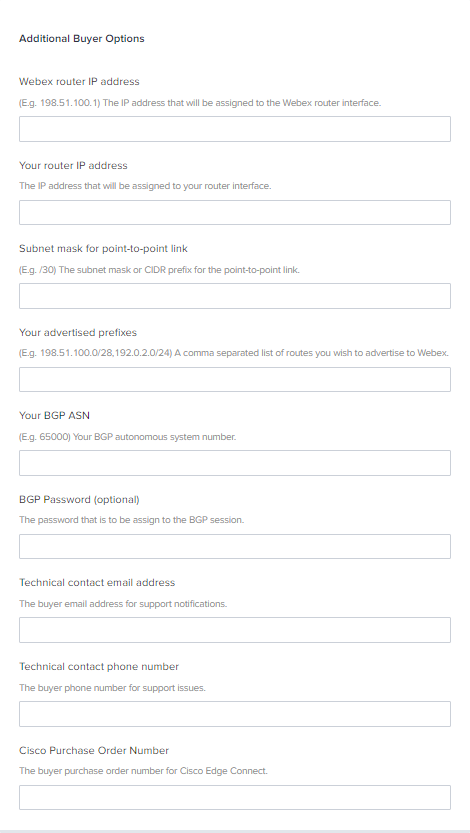Click the BGP Password (optional) text field
The width and height of the screenshot is (470, 833).
coord(235,546)
